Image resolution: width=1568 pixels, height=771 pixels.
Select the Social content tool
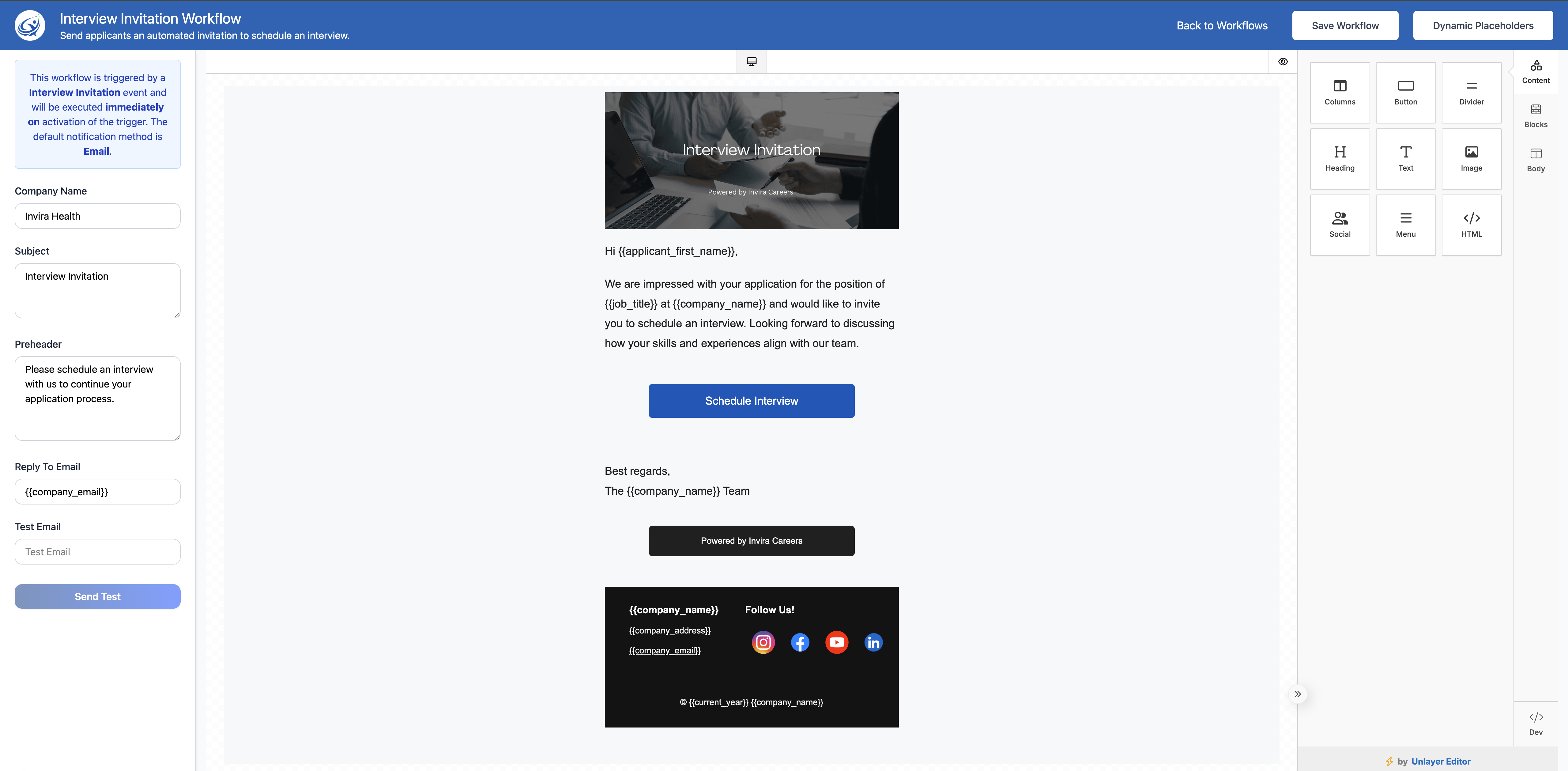point(1339,225)
